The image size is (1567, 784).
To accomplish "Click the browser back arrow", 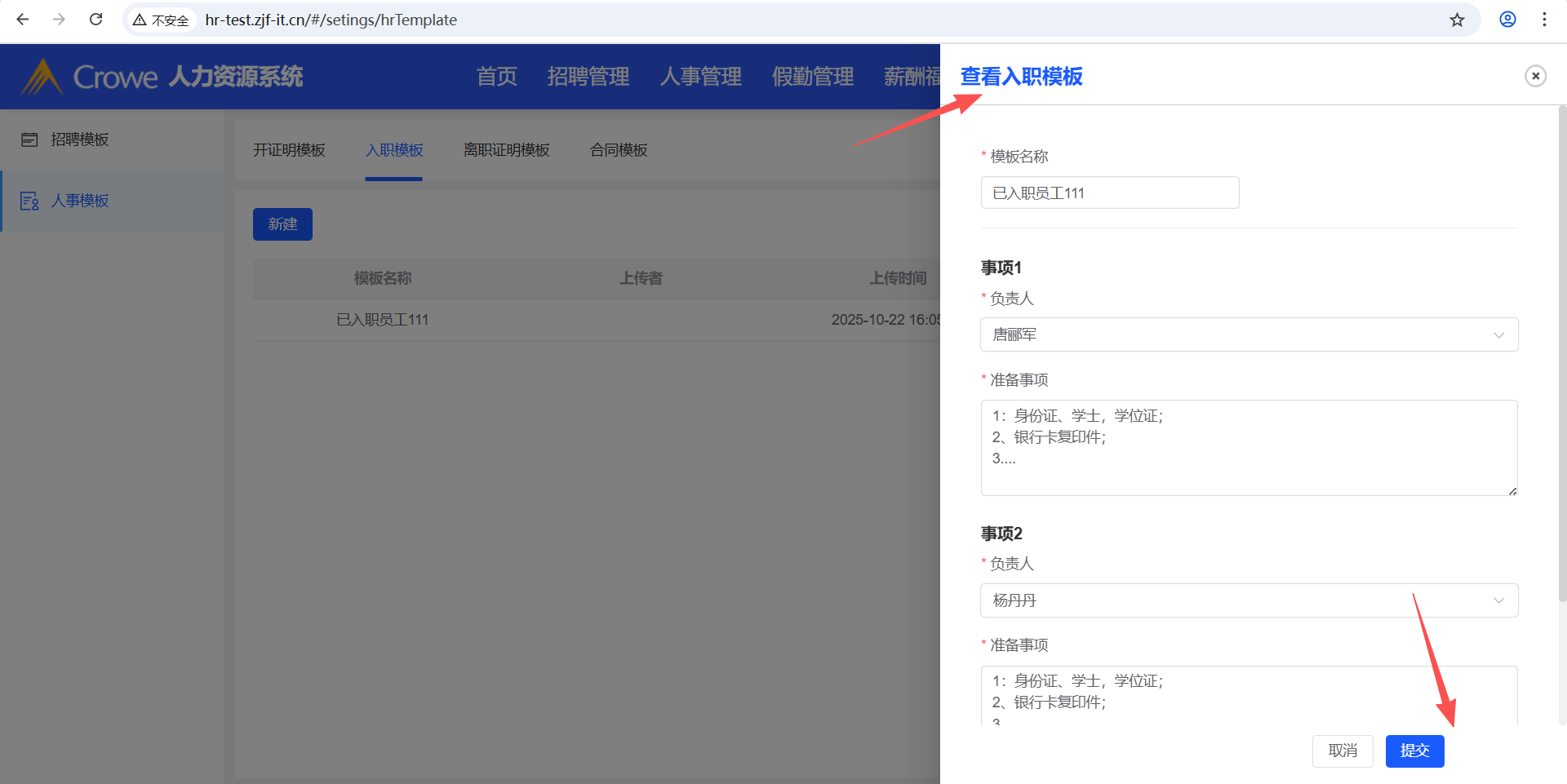I will coord(23,20).
